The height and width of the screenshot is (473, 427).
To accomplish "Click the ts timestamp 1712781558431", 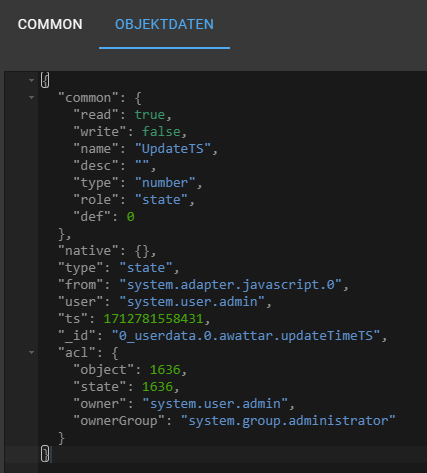I will (x=154, y=319).
